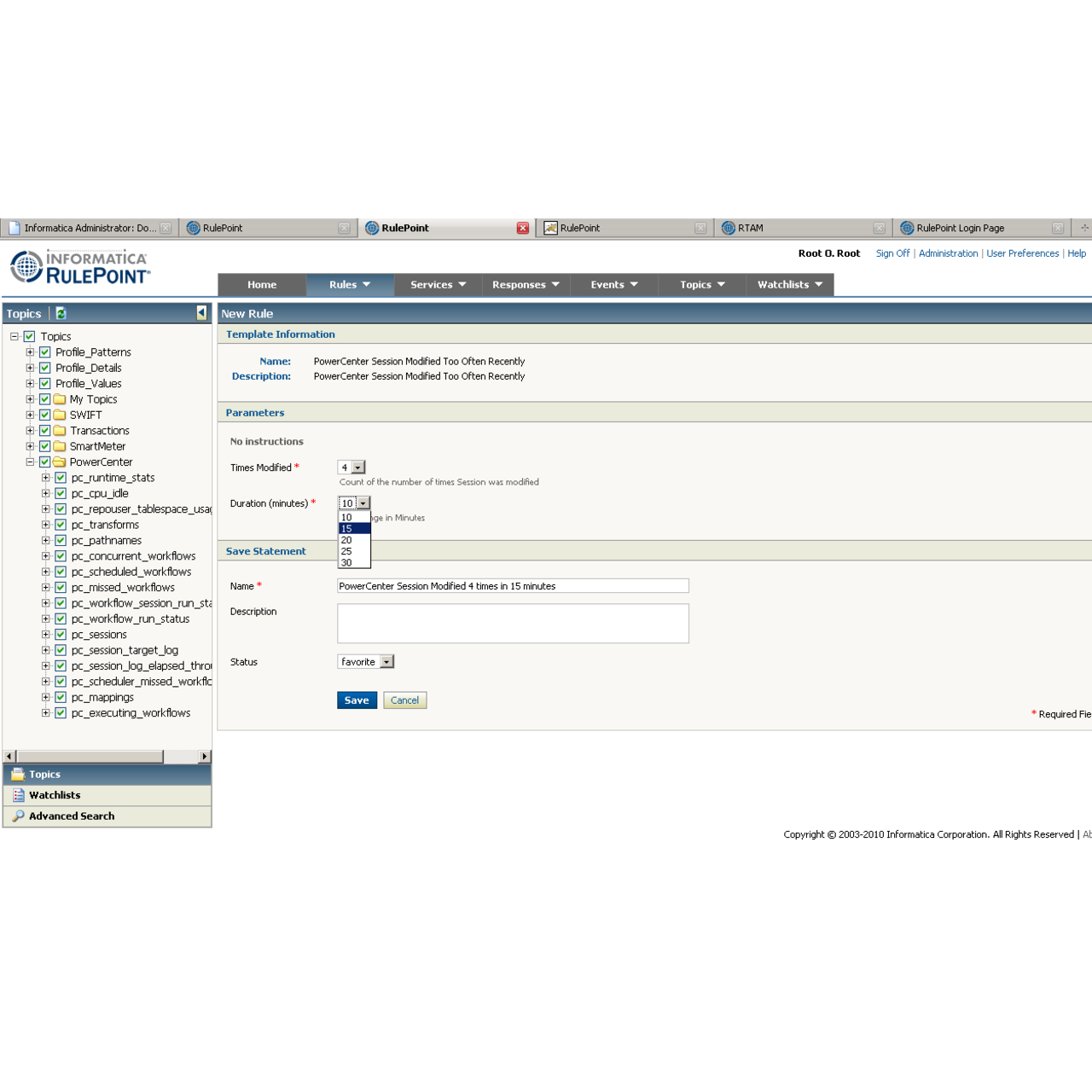Click the RulePoint Login Page tab icon
The width and height of the screenshot is (1092, 1092).
pyautogui.click(x=907, y=228)
